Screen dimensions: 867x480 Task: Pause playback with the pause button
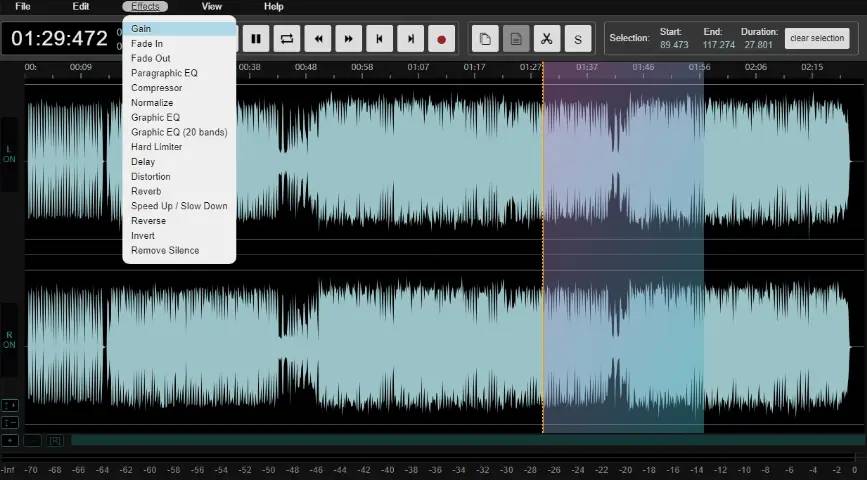[x=256, y=39]
